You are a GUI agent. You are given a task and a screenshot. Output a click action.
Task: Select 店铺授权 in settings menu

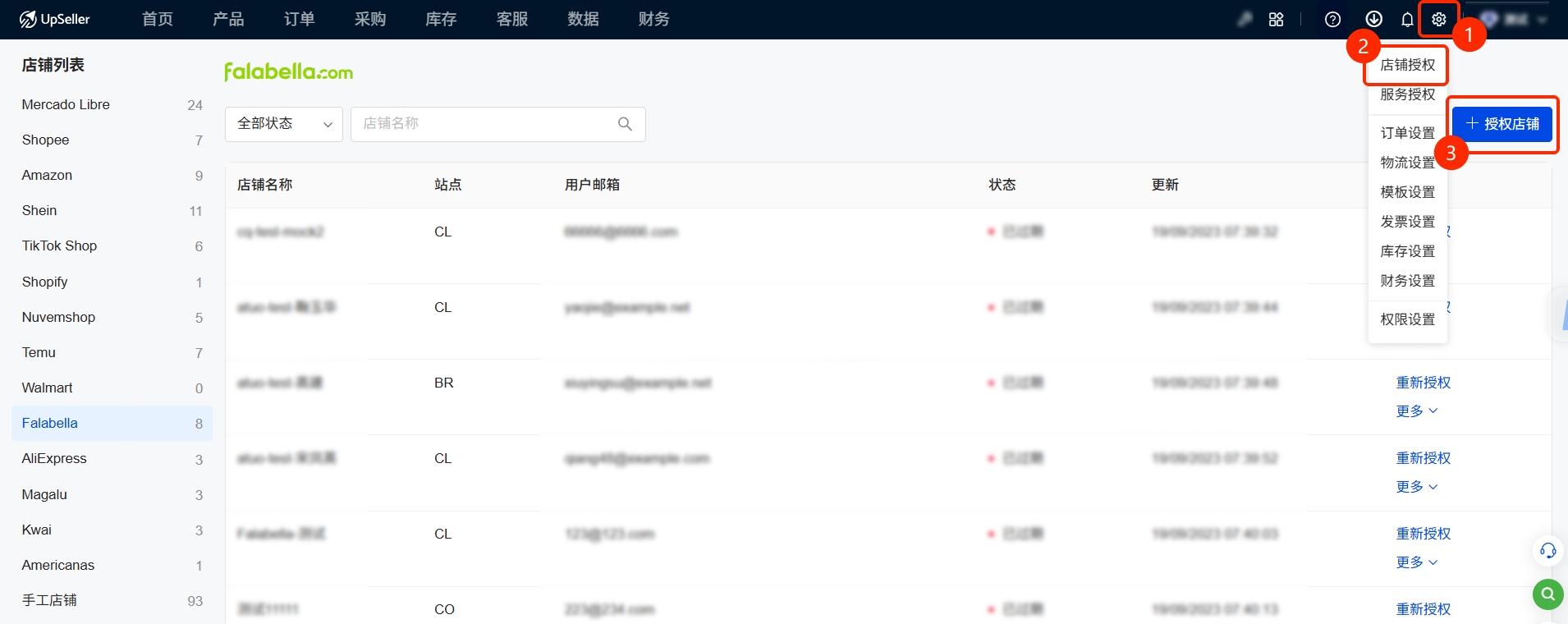1407,65
